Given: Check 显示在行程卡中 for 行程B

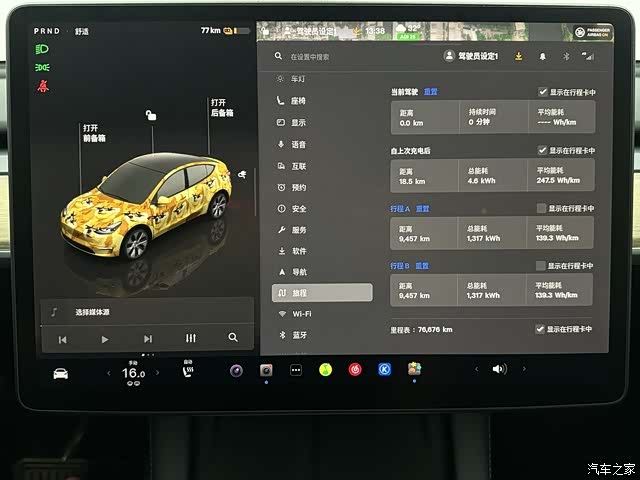Looking at the screenshot, I should (540, 266).
